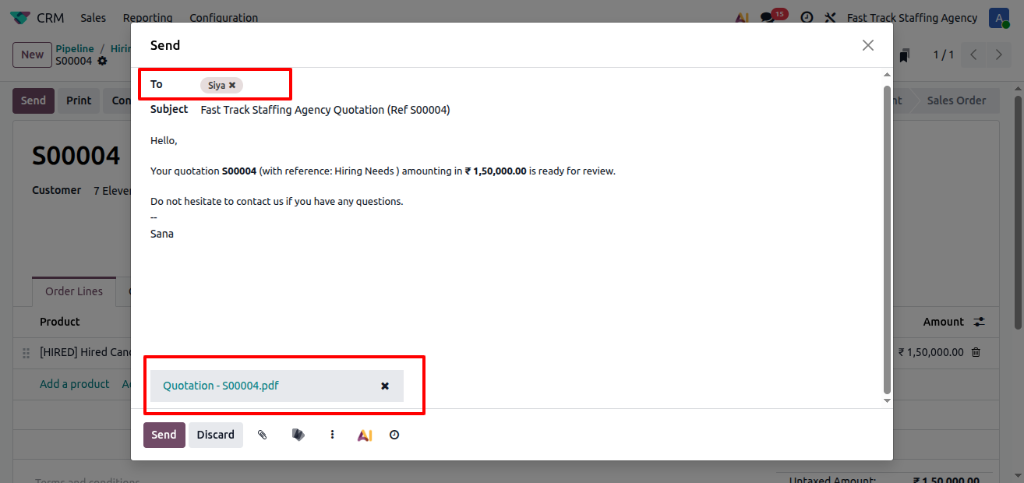Open the Sales menu
This screenshot has width=1024, height=483.
[x=93, y=18]
